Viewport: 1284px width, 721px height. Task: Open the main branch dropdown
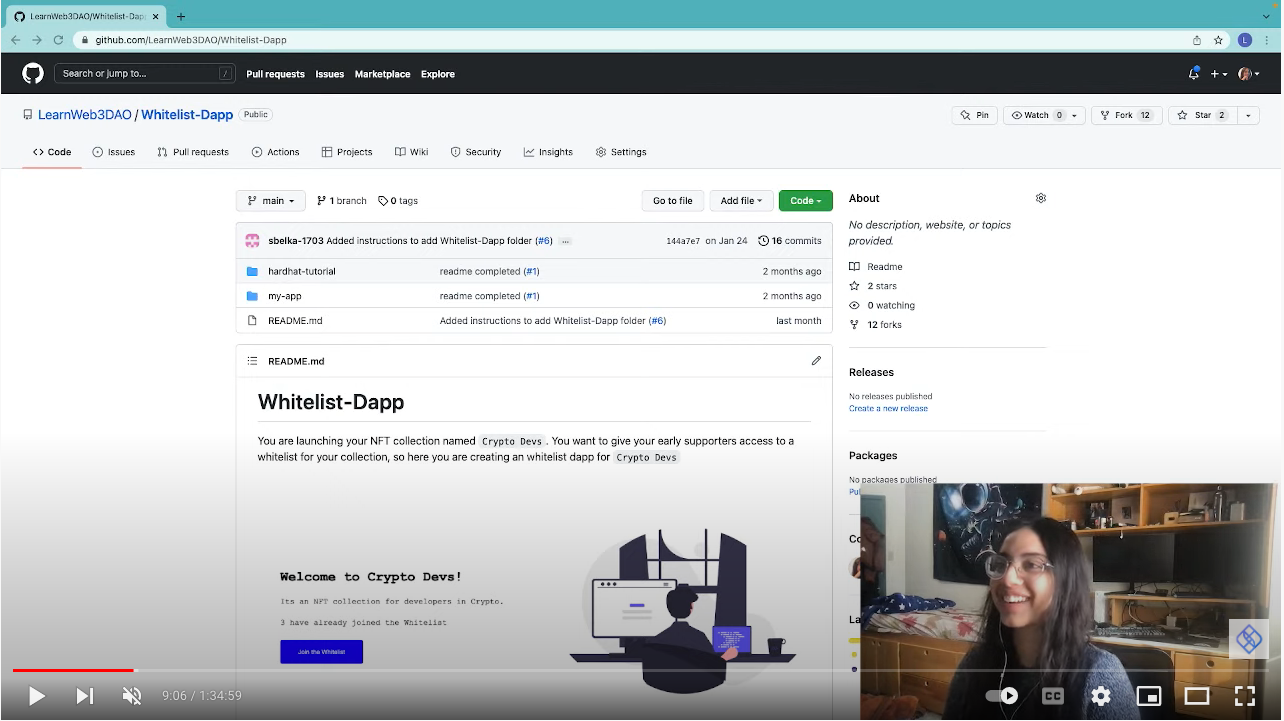click(x=271, y=201)
